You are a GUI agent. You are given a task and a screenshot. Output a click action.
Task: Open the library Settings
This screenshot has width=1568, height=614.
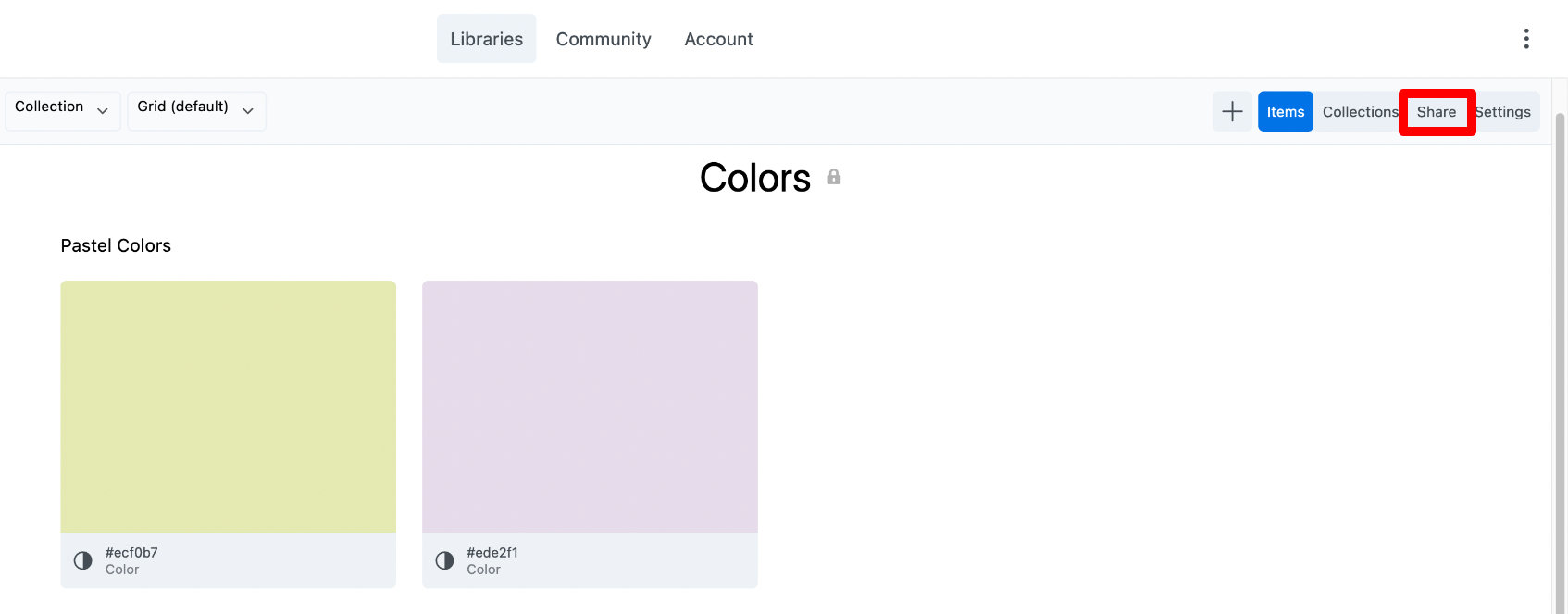1505,112
